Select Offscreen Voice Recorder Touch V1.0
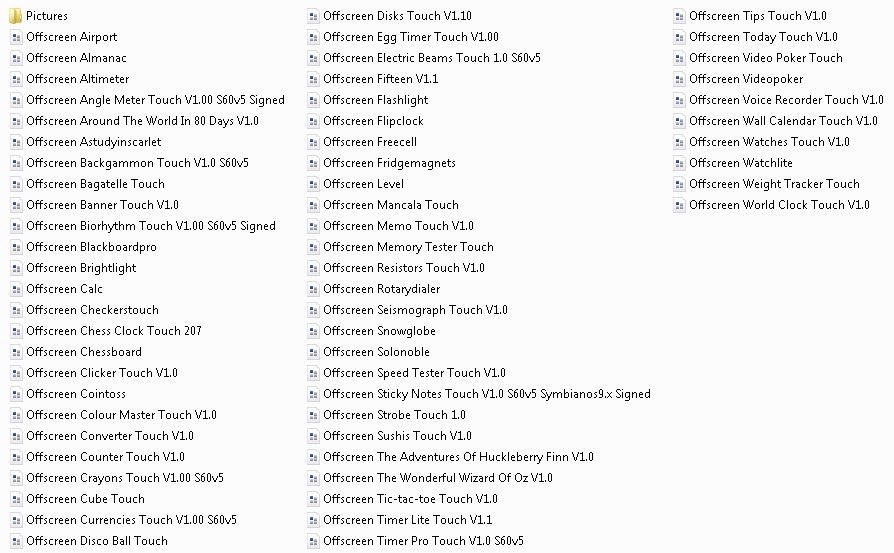This screenshot has height=553, width=894. 786,100
